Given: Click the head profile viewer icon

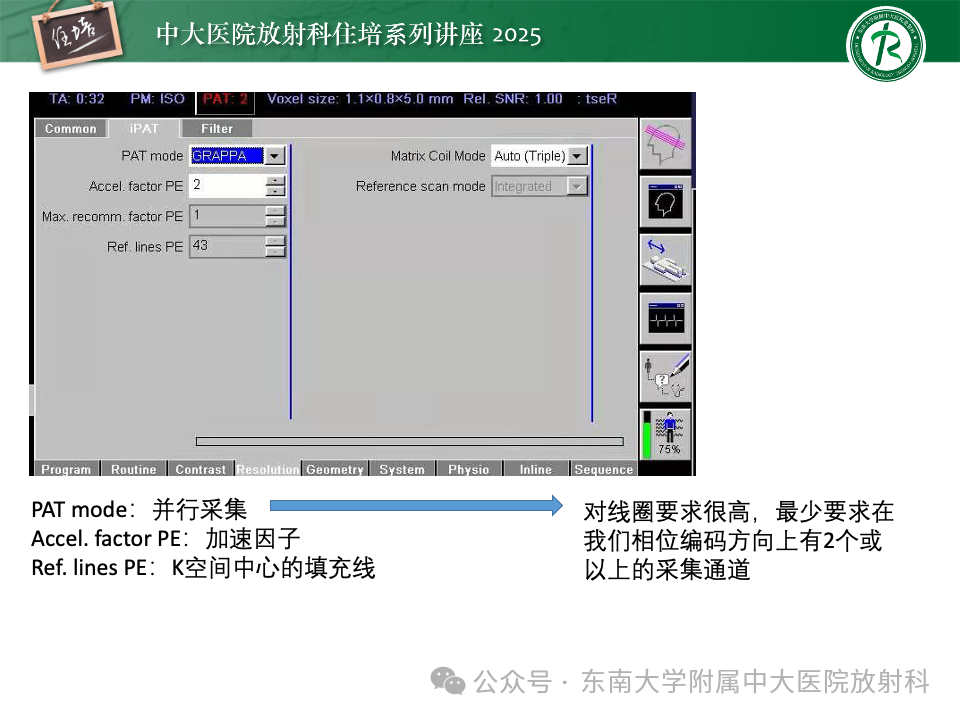Looking at the screenshot, I should pos(665,203).
